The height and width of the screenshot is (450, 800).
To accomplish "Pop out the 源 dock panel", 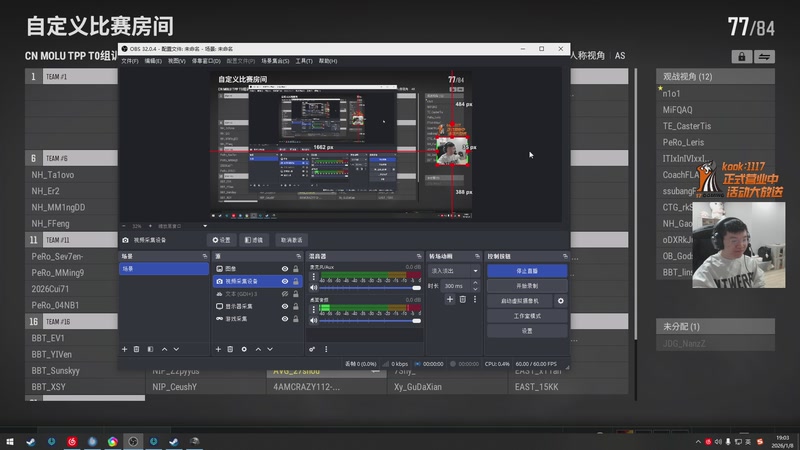I will (298, 256).
